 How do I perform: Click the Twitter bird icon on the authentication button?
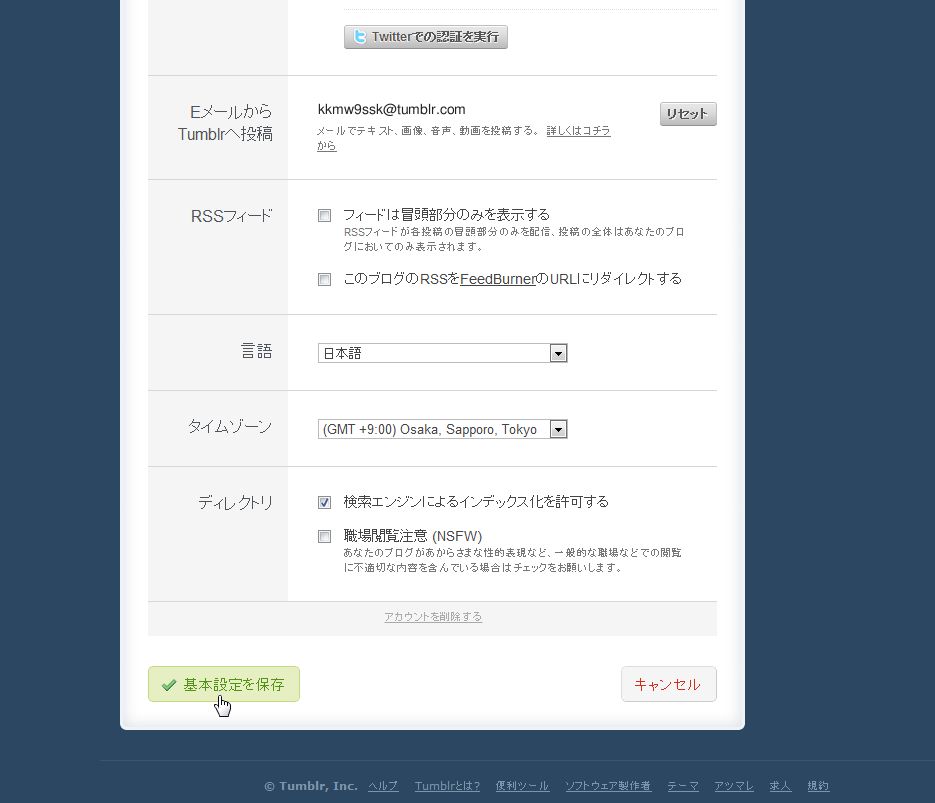coord(360,37)
